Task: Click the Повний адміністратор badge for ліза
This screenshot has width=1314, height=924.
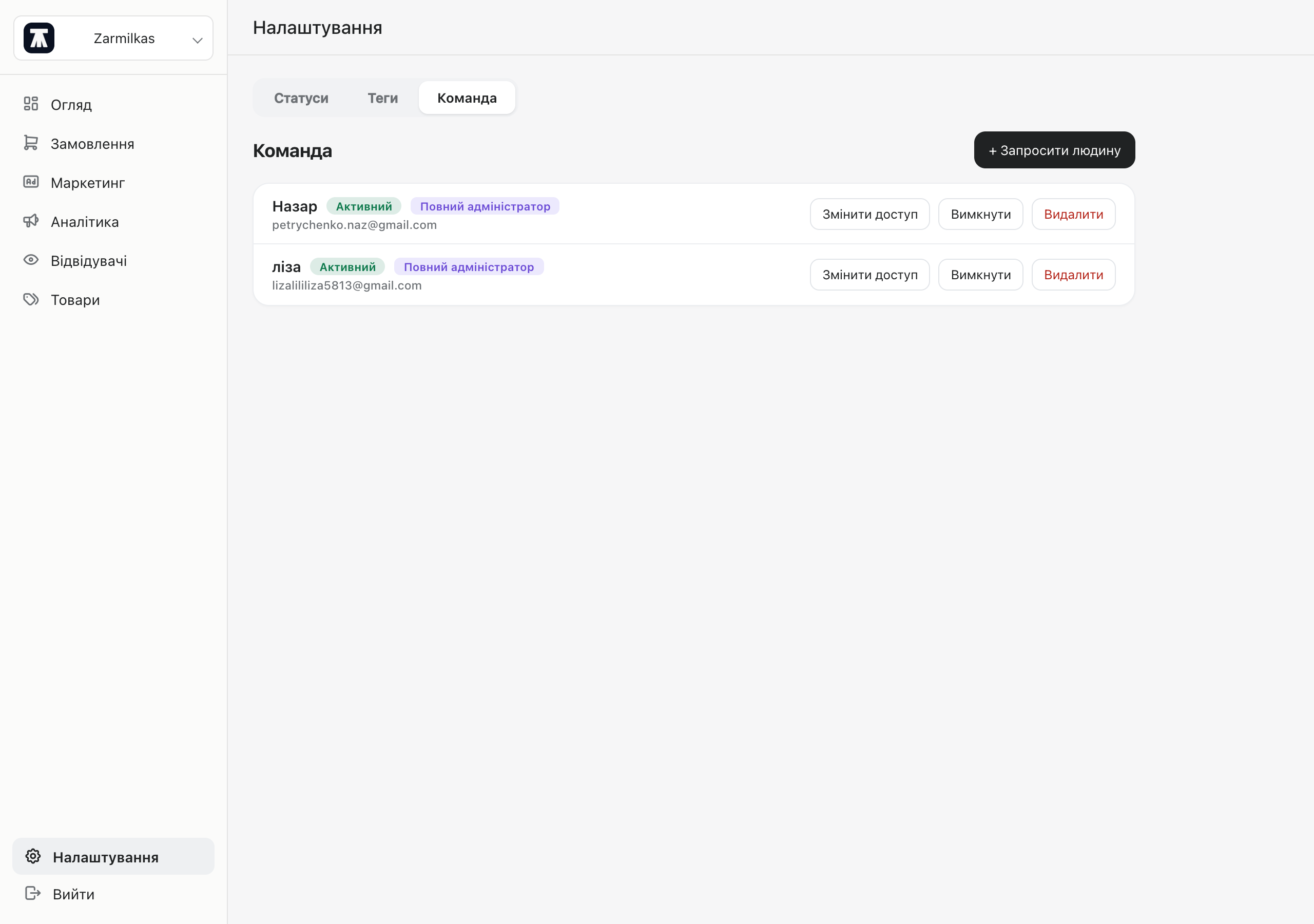Action: [x=469, y=267]
